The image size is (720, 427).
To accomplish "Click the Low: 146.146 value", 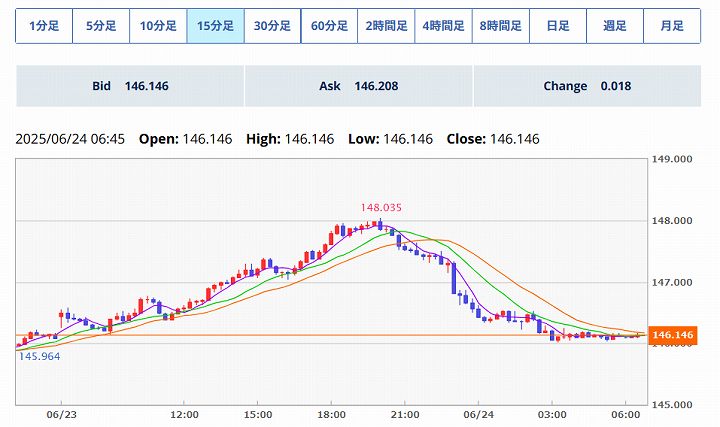I will pos(390,139).
